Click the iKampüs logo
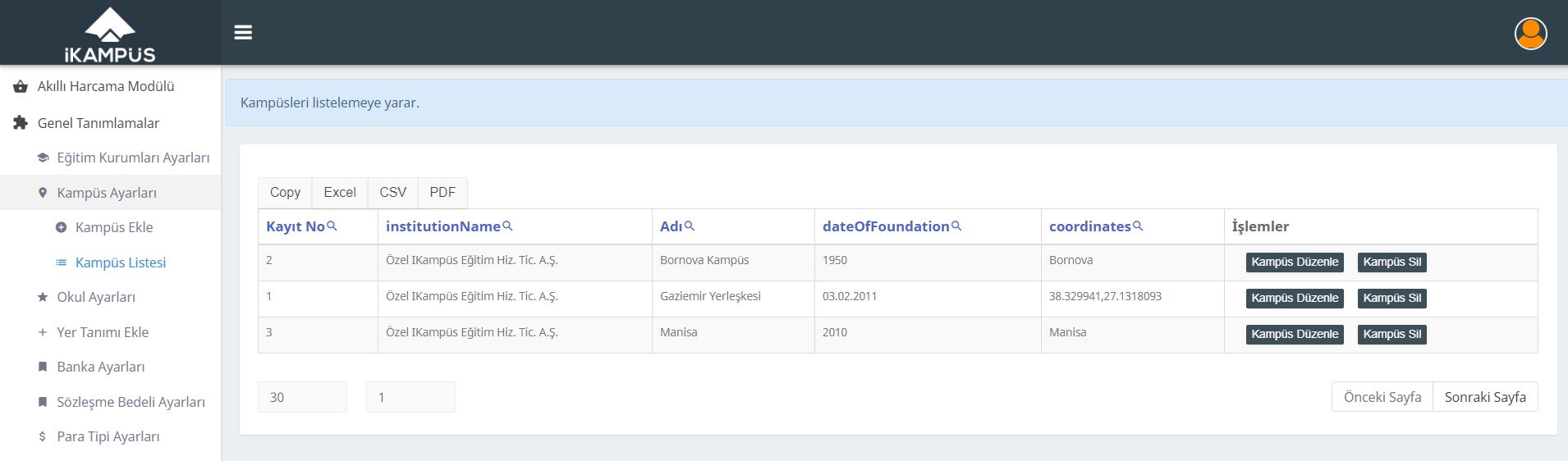The image size is (1568, 461). [x=110, y=35]
